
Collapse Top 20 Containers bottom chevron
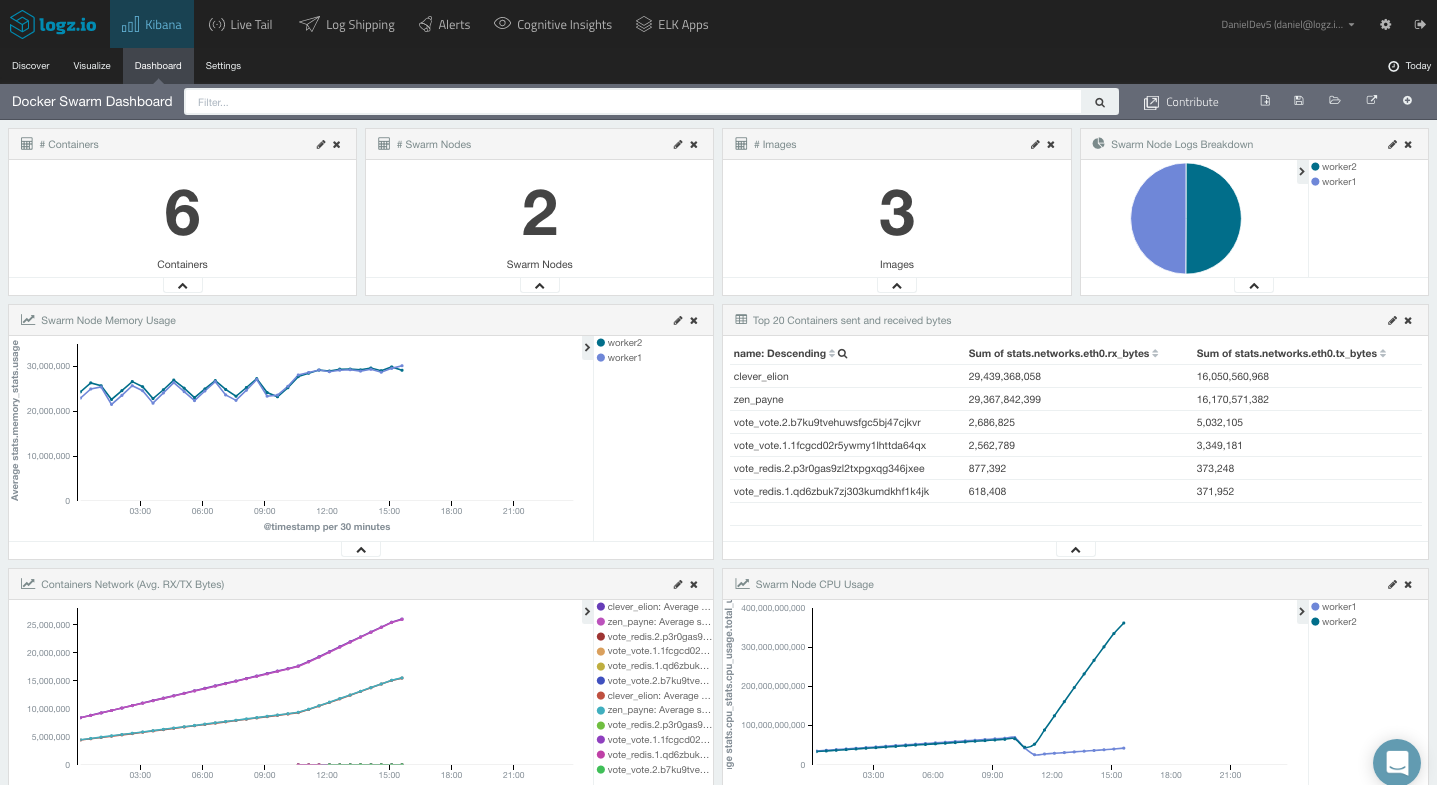click(x=1075, y=550)
